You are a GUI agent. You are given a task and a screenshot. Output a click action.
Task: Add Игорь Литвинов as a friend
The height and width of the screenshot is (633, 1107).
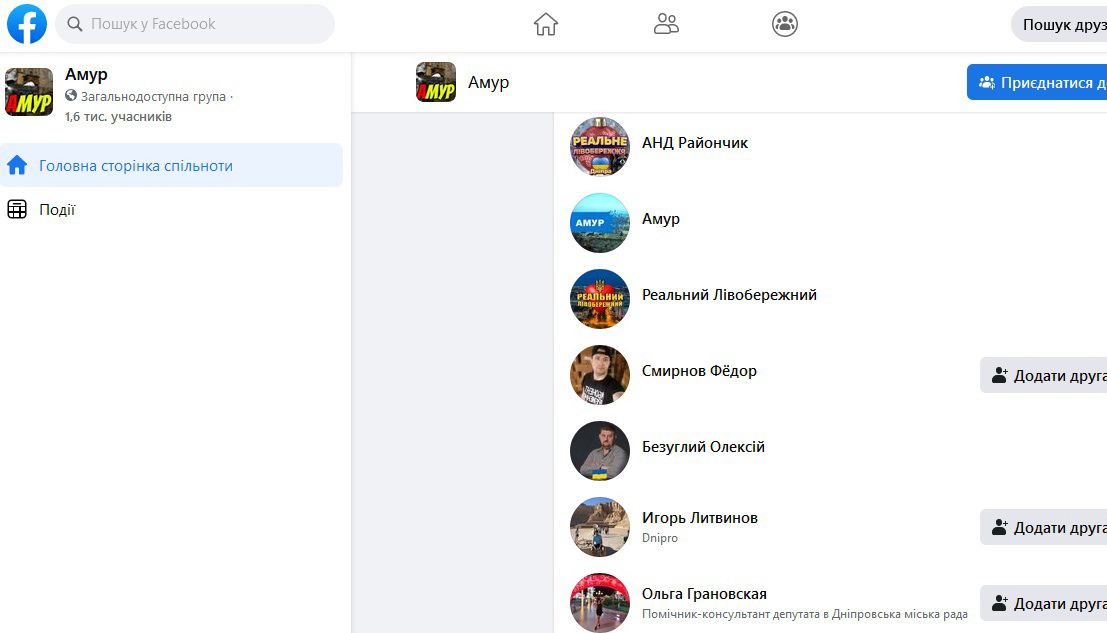pos(1043,527)
